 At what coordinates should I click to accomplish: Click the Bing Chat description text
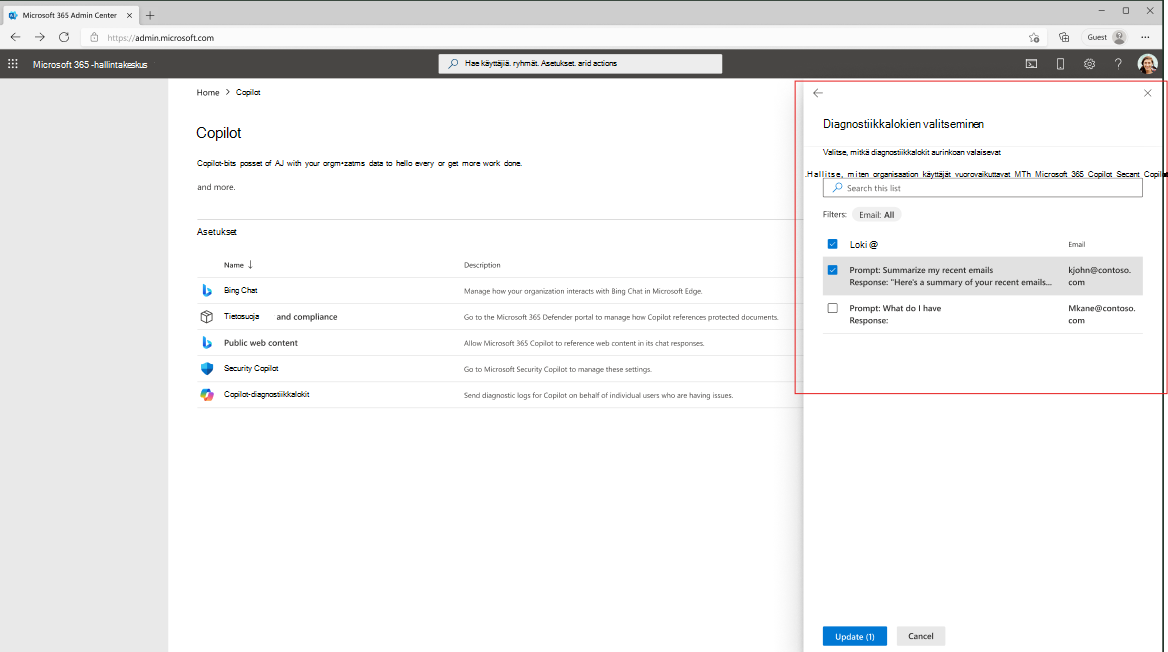583,291
